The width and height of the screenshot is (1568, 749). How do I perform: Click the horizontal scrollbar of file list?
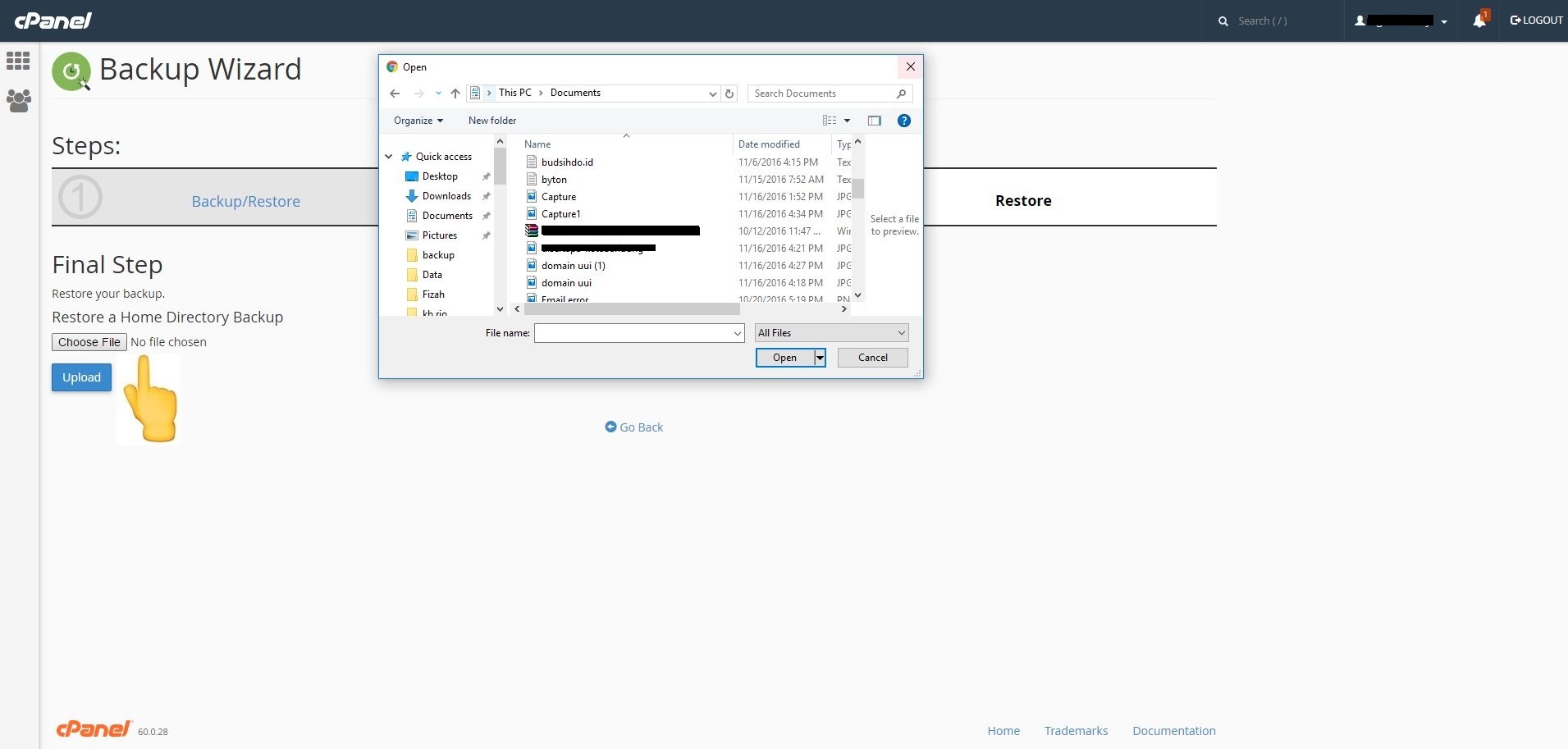tap(632, 309)
